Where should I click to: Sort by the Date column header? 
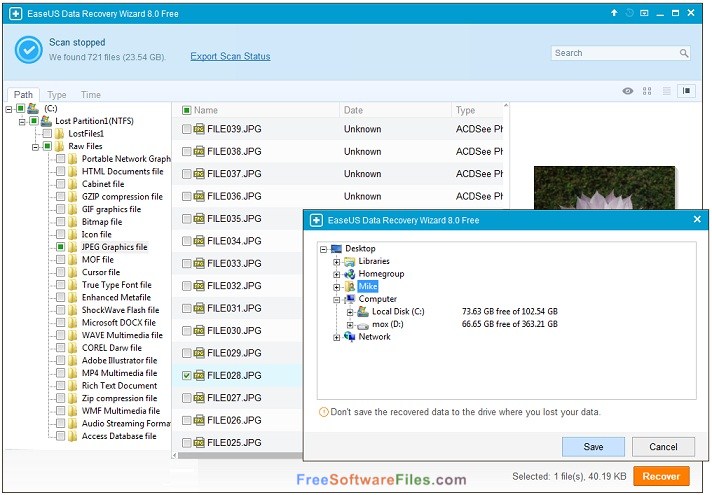point(353,110)
